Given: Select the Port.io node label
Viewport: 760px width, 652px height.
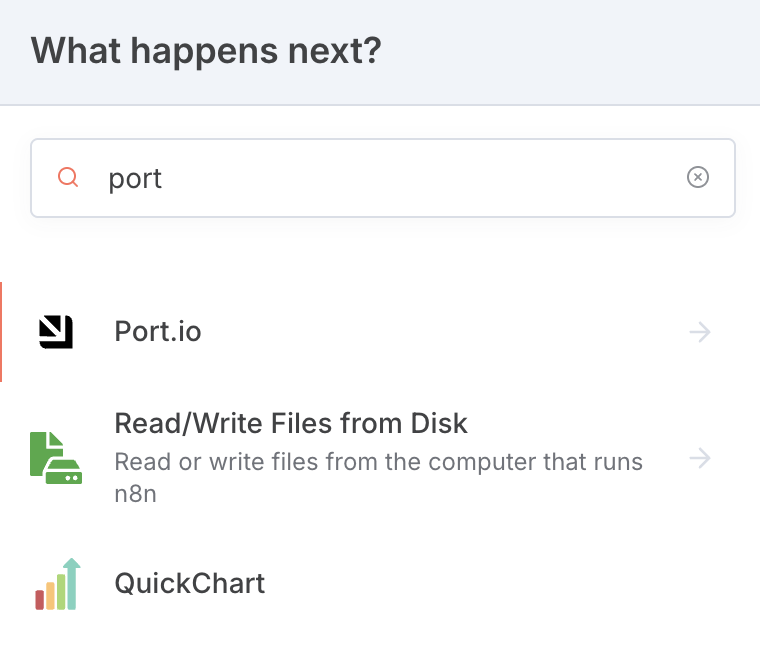Looking at the screenshot, I should coord(158,332).
